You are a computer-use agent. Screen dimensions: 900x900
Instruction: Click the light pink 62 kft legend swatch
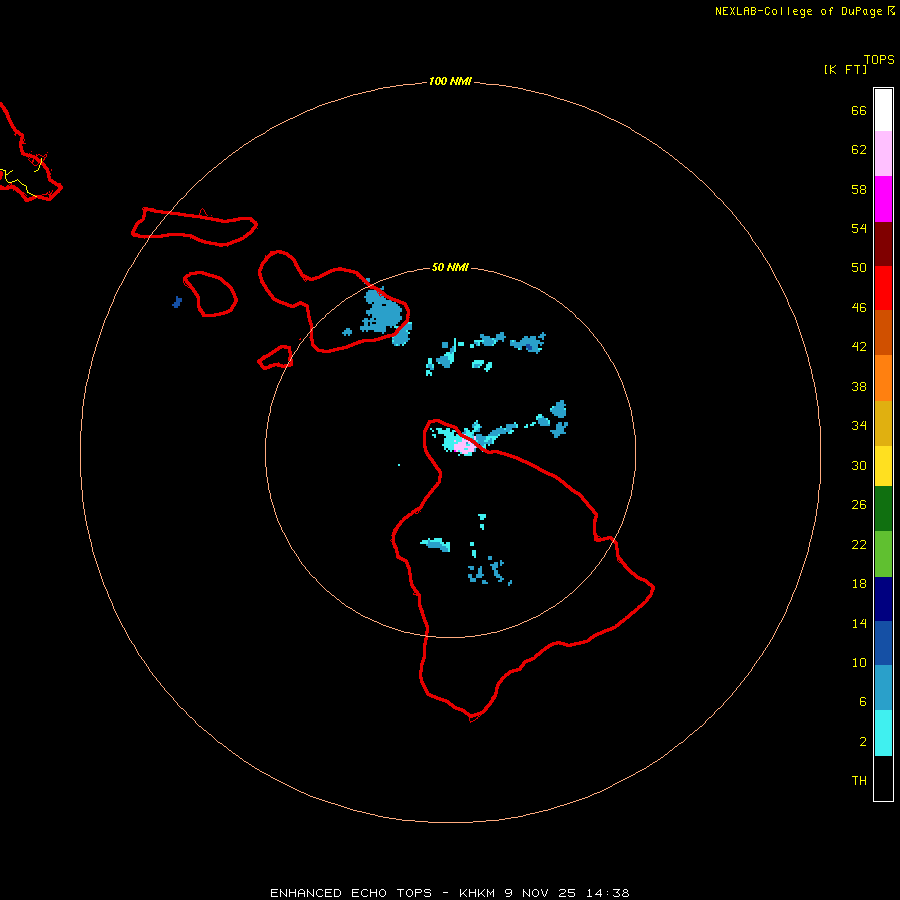pyautogui.click(x=883, y=154)
